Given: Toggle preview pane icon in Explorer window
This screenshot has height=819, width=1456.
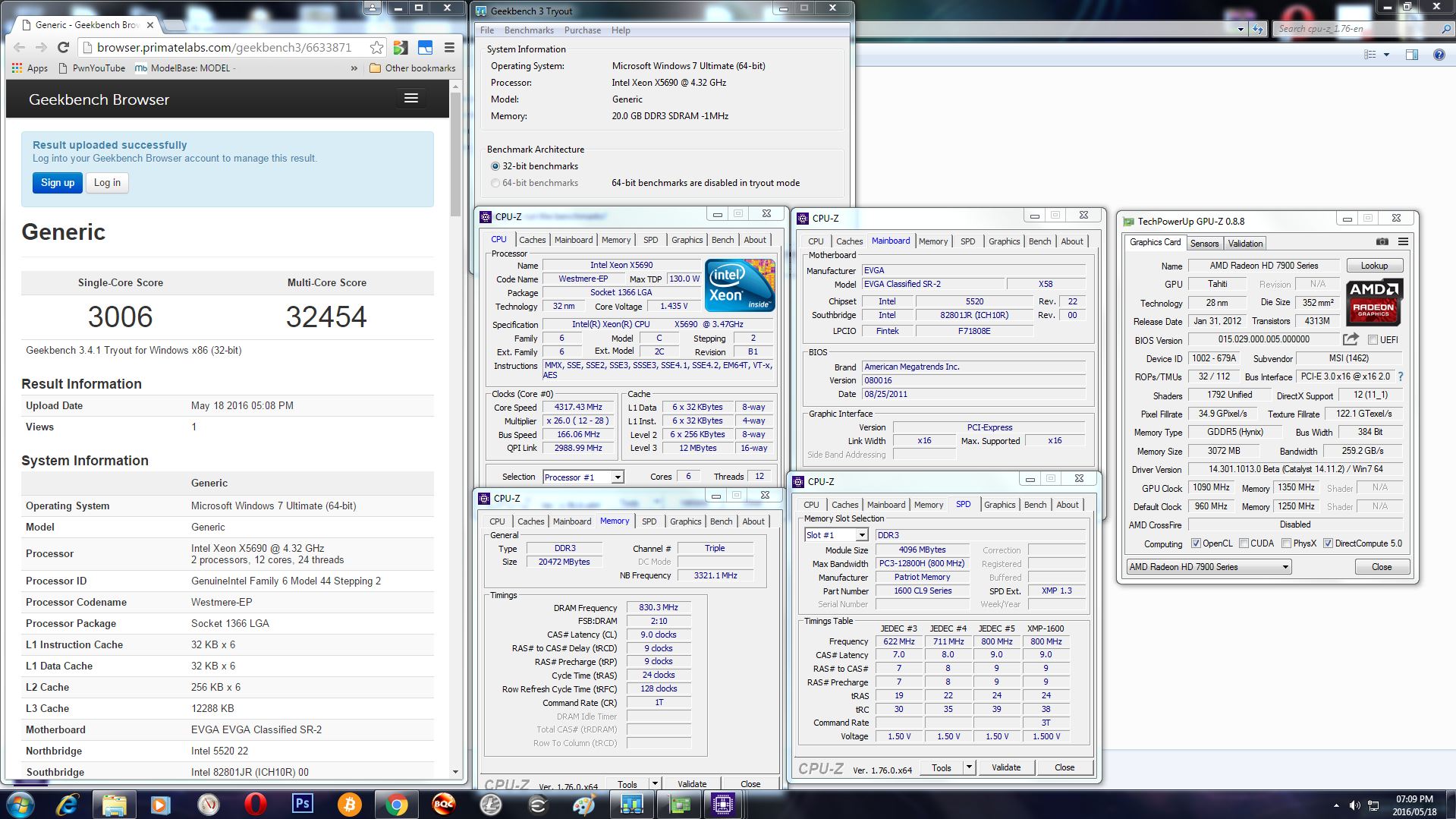Looking at the screenshot, I should pyautogui.click(x=1411, y=55).
